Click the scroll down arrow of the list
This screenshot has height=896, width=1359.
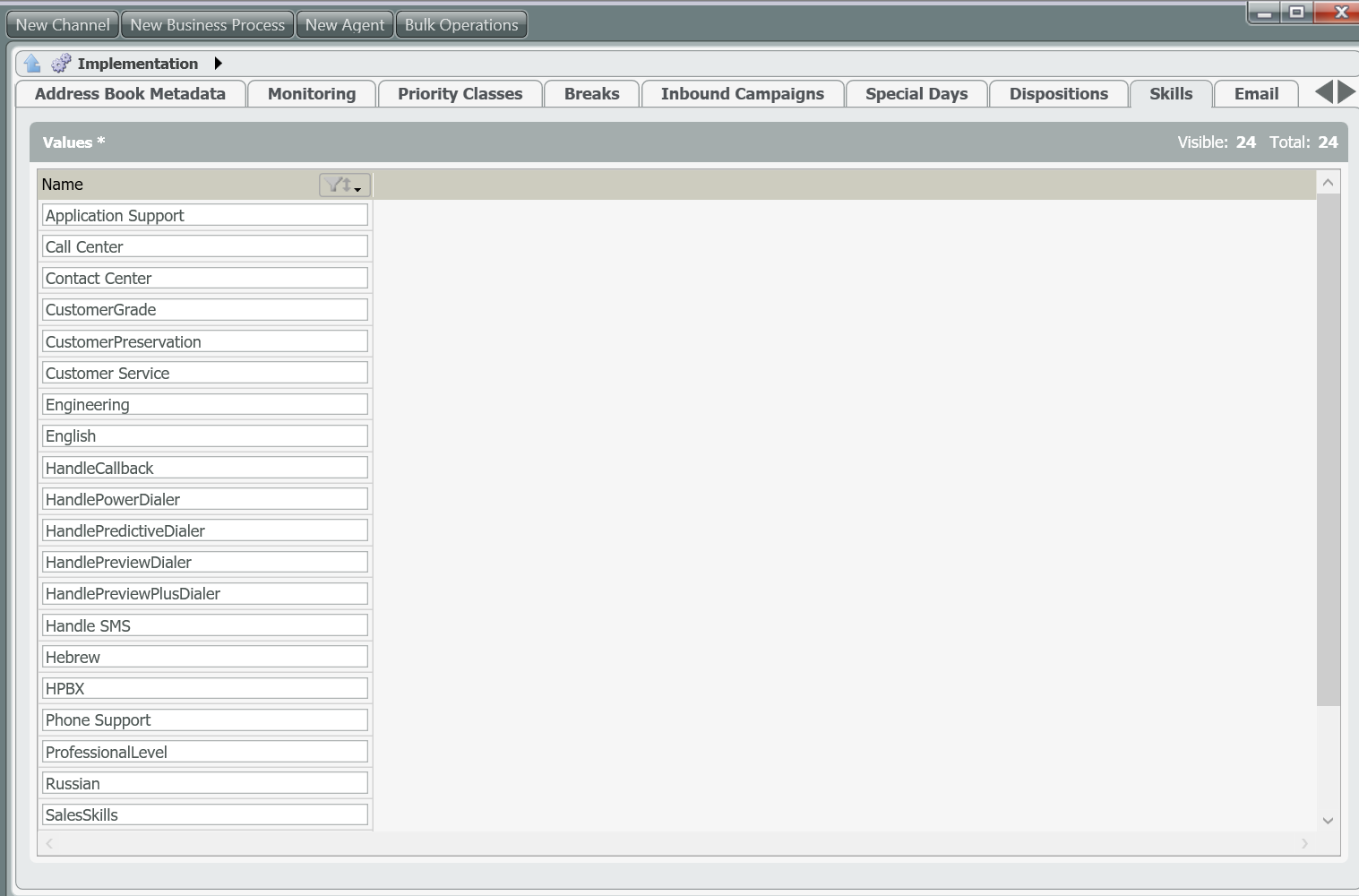[1328, 820]
